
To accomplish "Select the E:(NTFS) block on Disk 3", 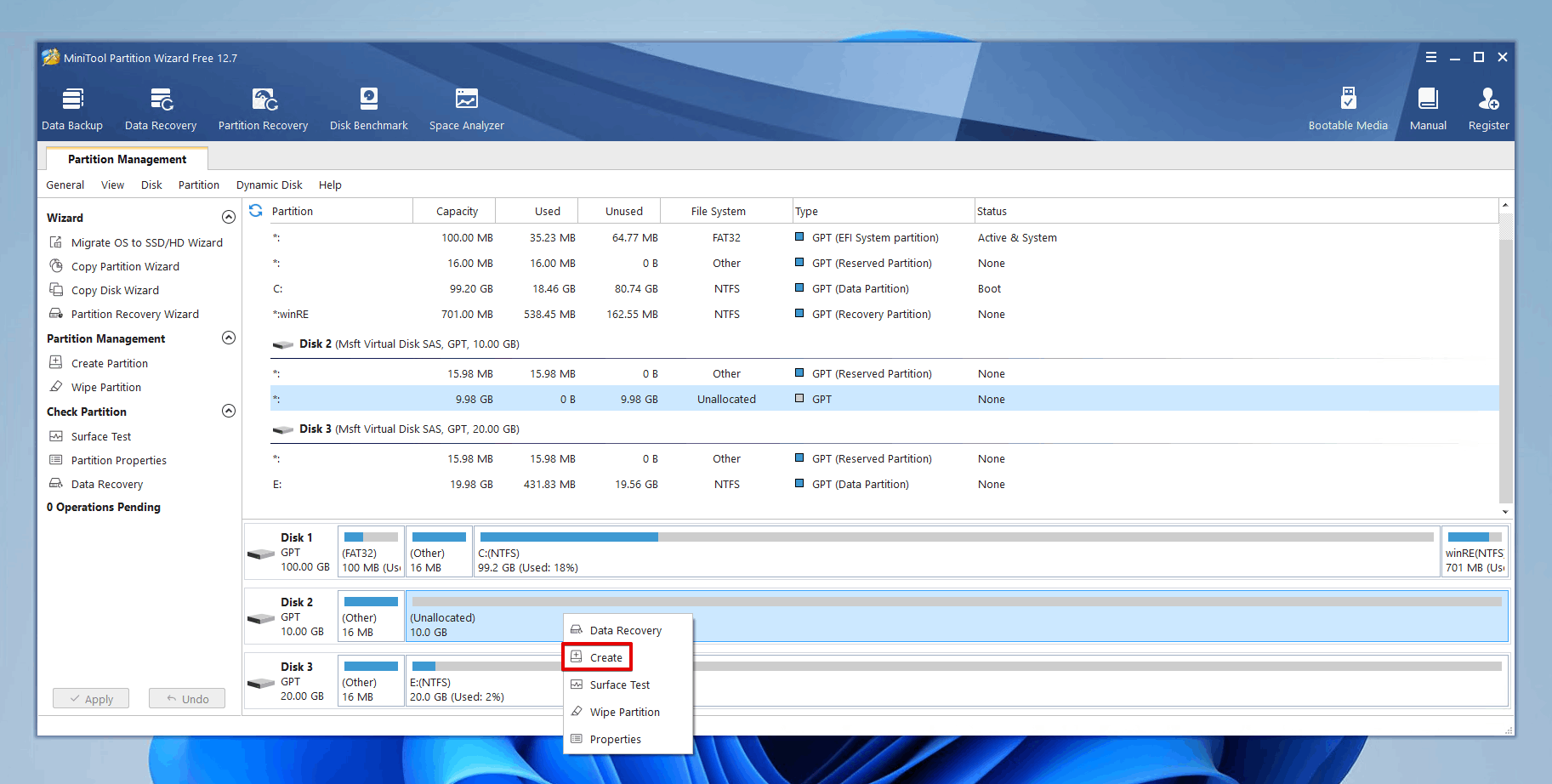I will tap(957, 681).
